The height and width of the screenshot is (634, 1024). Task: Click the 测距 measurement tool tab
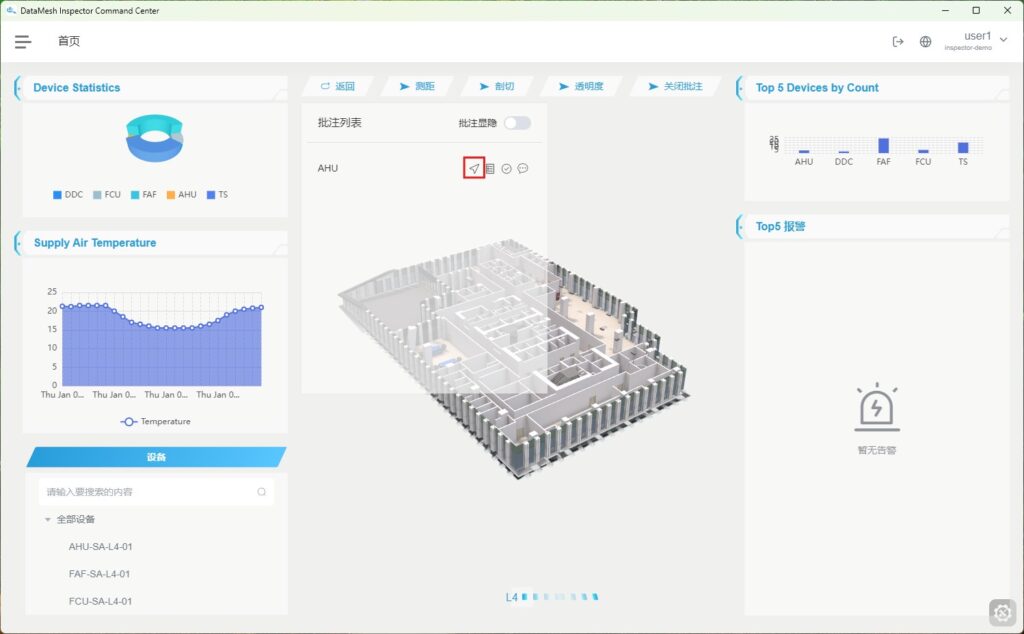tap(417, 86)
